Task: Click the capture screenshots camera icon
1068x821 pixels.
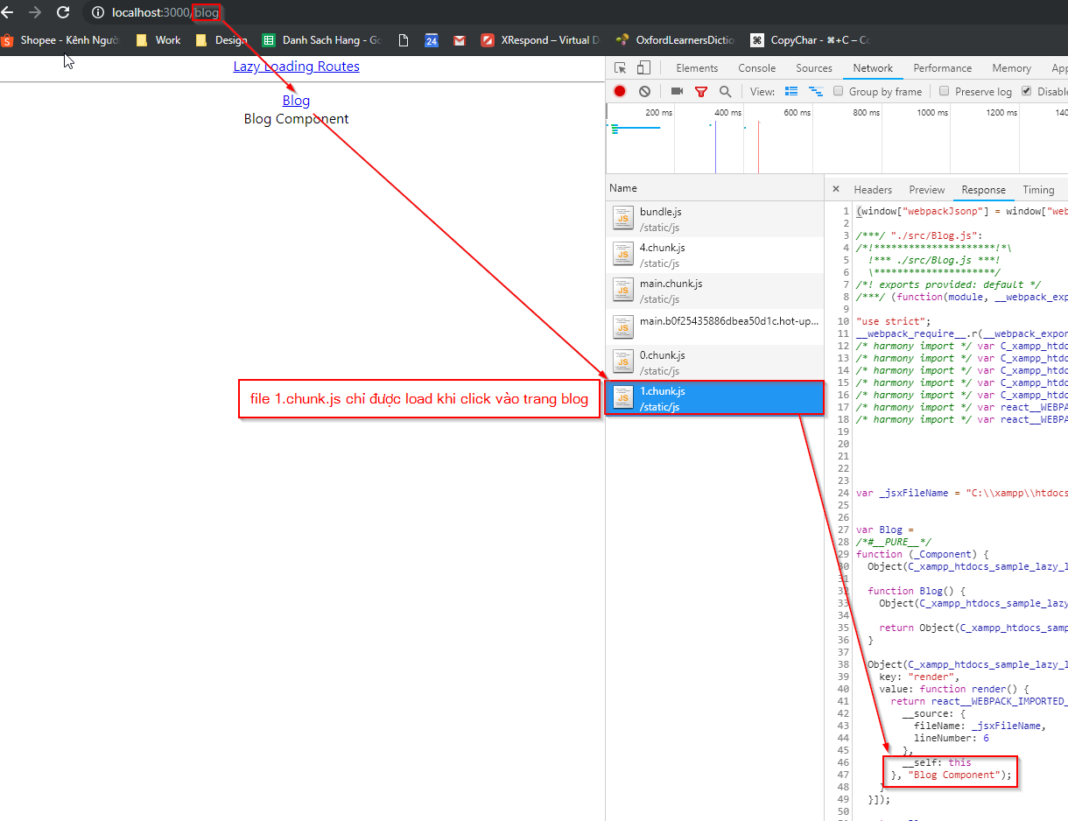Action: 677,91
